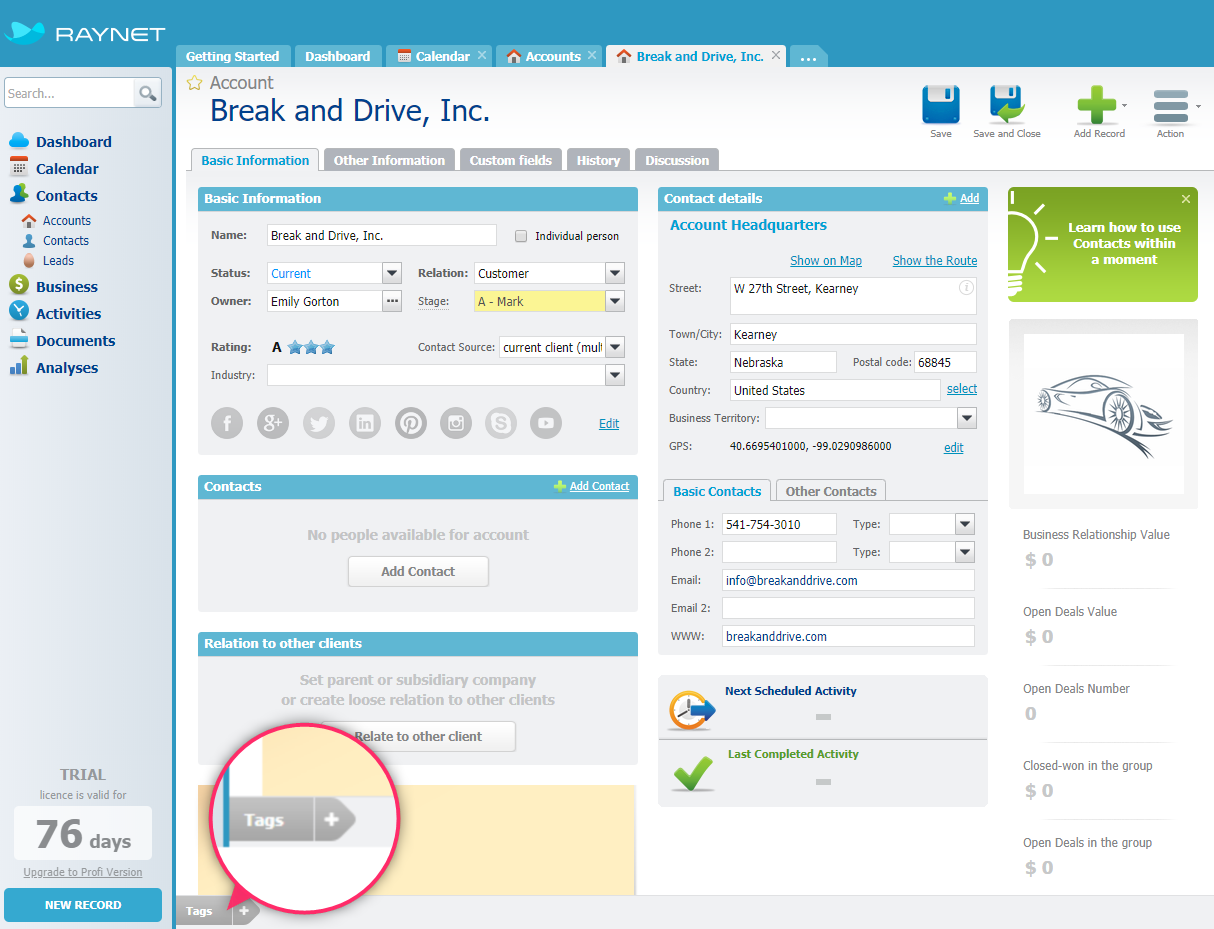Screen dimensions: 1214x929
Task: Tick the Individual person checkbox
Action: (521, 236)
